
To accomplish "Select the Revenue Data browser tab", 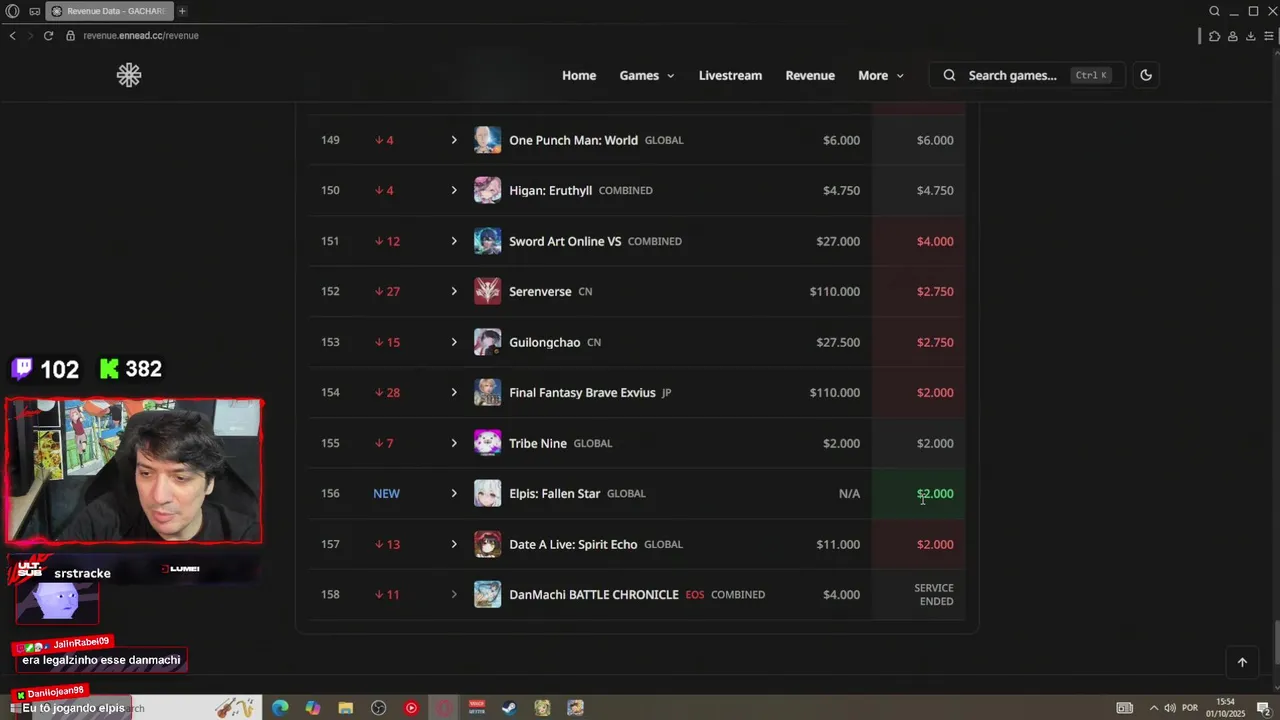I will [x=109, y=11].
